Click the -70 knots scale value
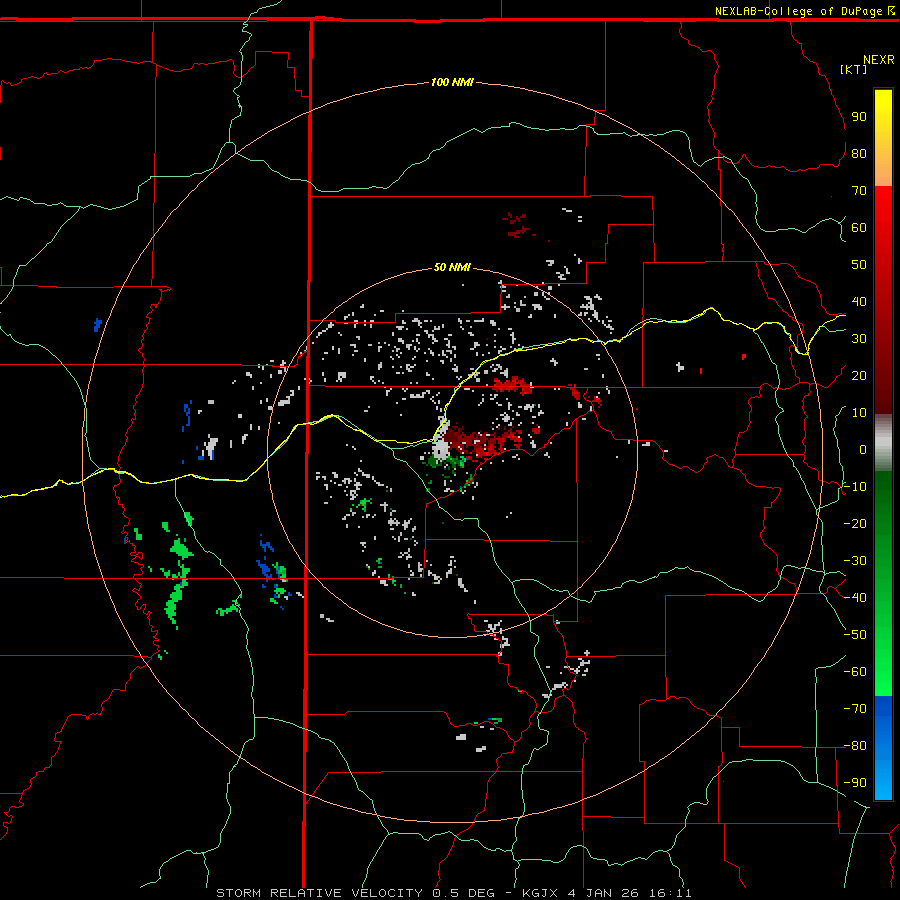 855,709
